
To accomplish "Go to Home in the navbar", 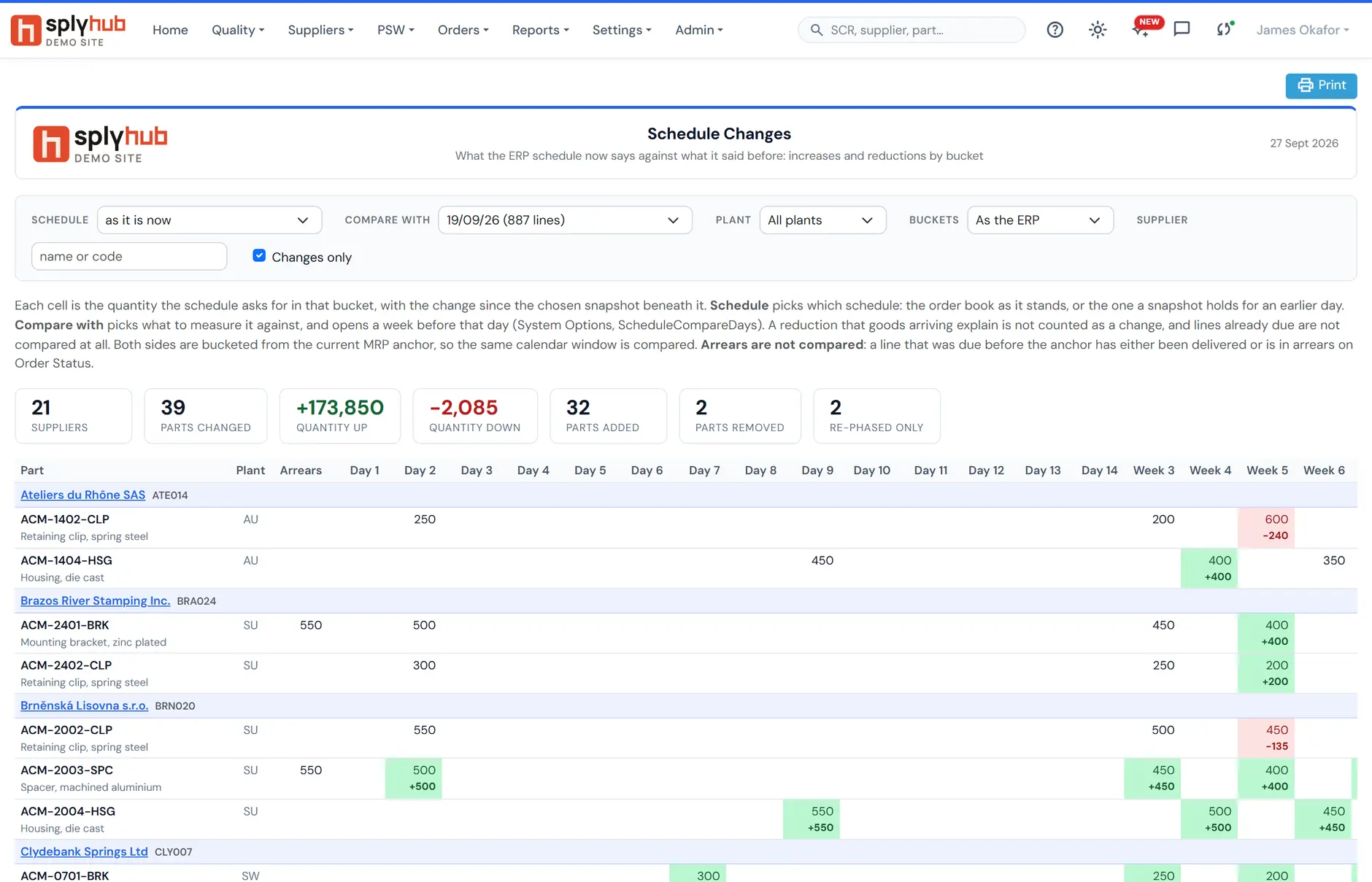I will click(x=170, y=30).
